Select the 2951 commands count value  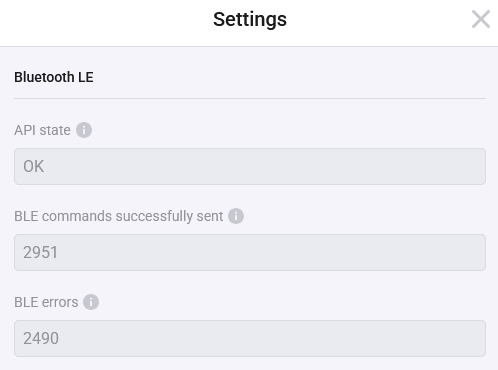(40, 252)
